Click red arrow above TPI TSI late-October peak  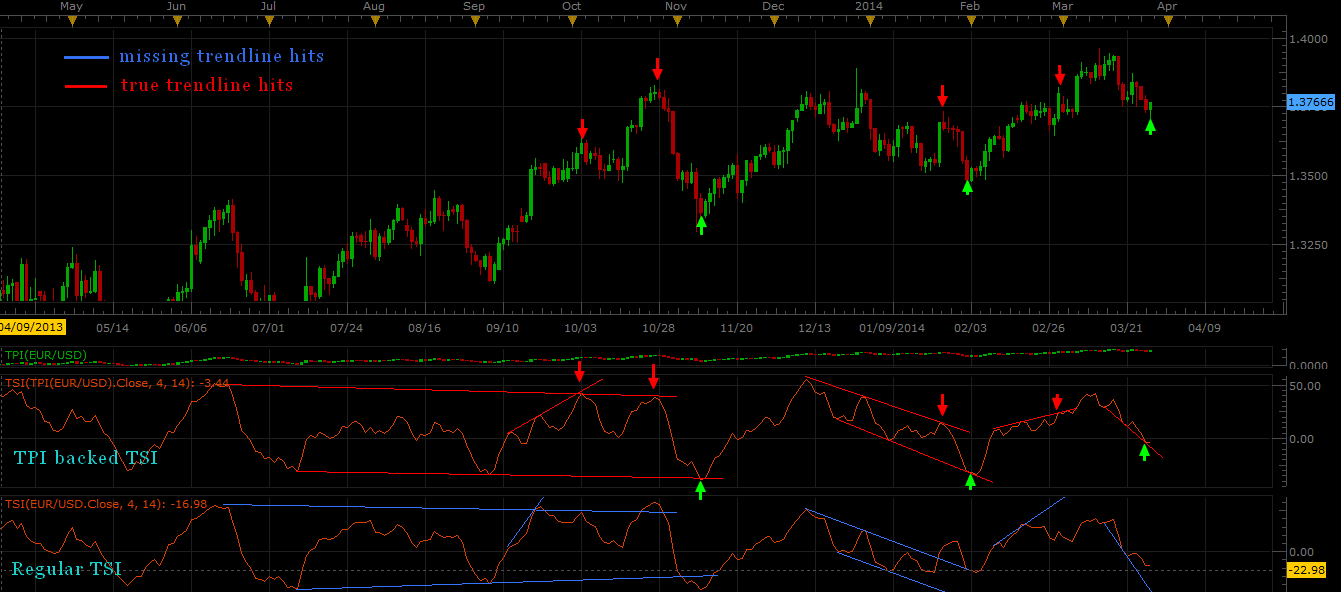point(653,376)
